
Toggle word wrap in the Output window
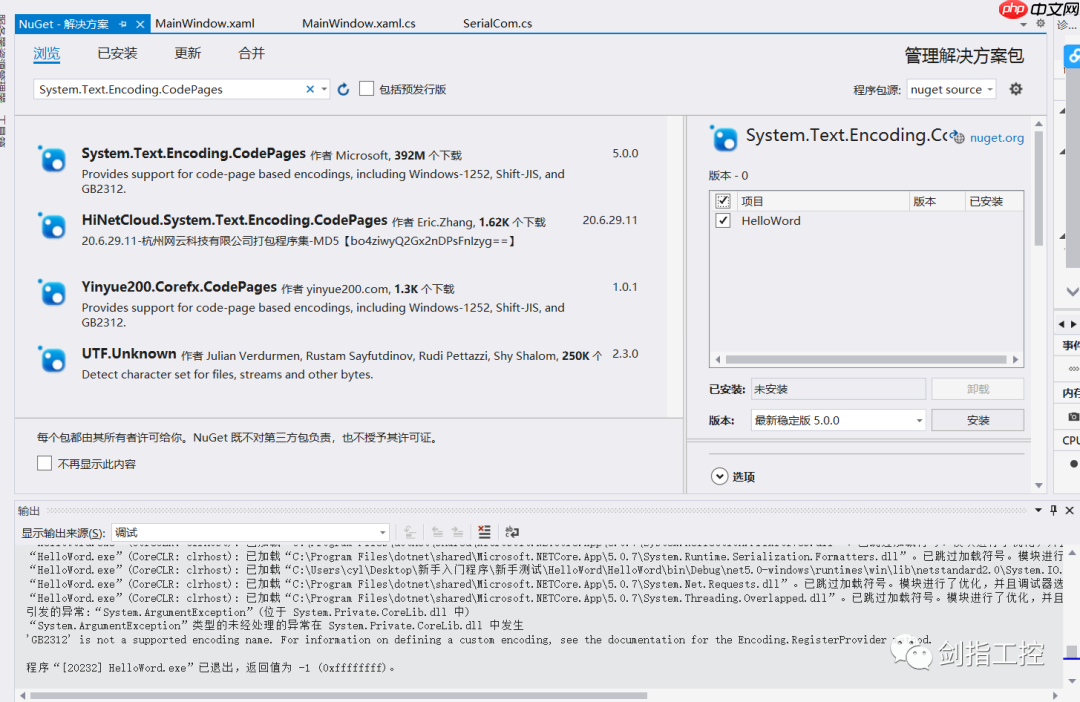(512, 532)
